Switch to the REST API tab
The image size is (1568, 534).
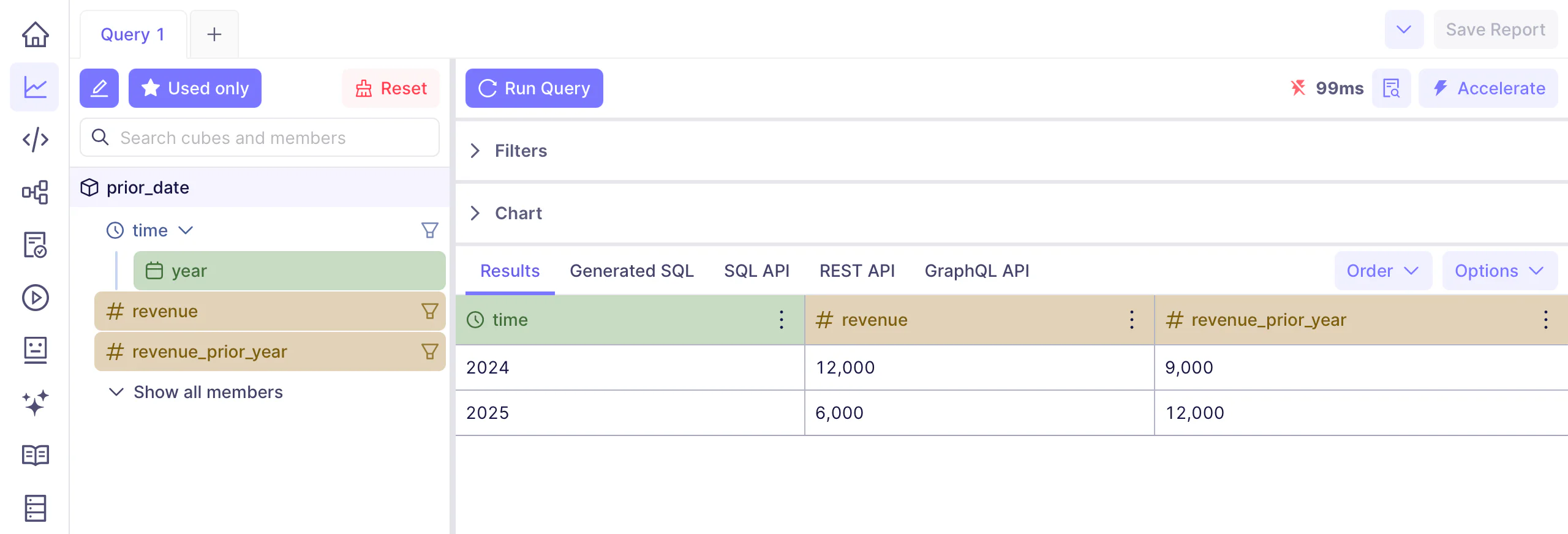(x=857, y=271)
